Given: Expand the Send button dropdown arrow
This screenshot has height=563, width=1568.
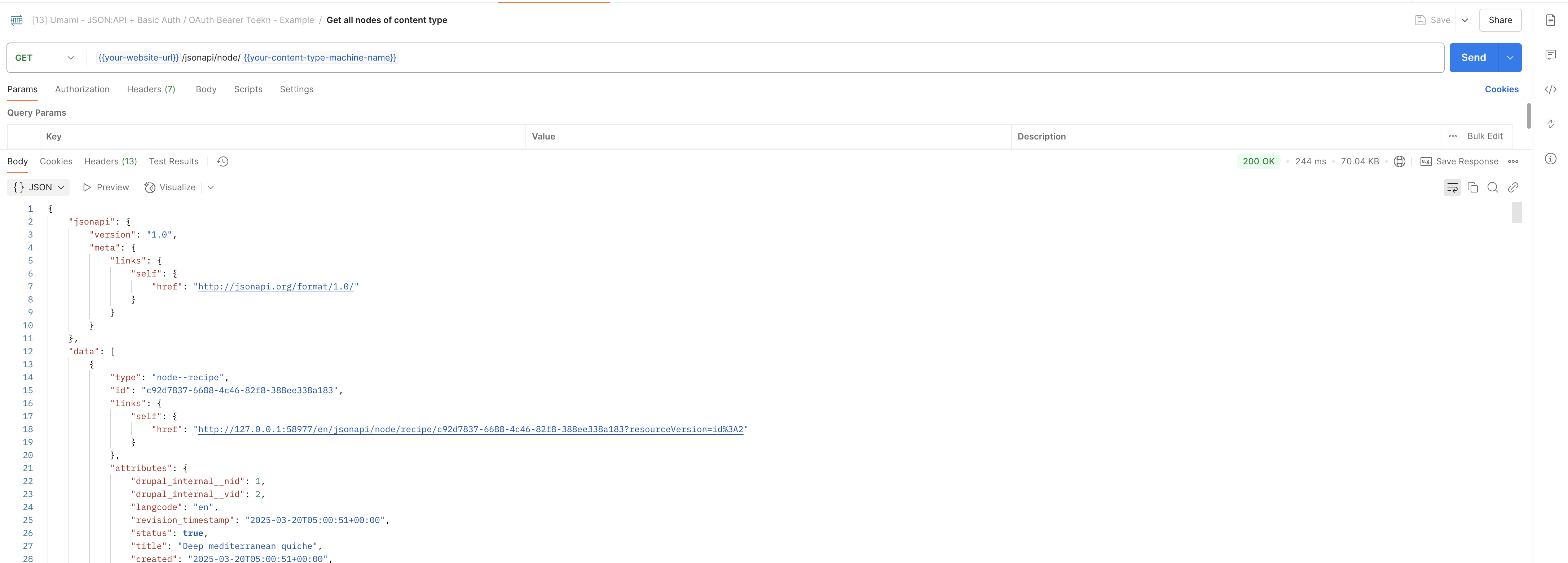Looking at the screenshot, I should [1510, 58].
